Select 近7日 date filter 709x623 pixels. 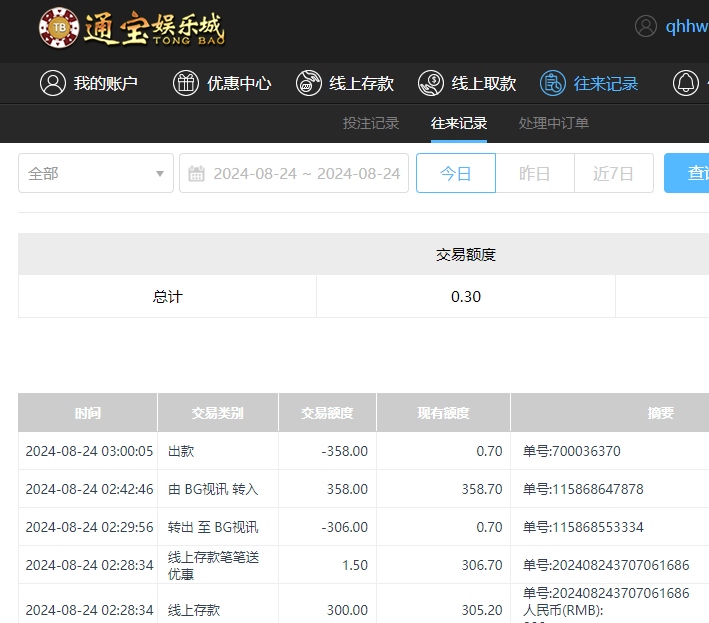613,173
